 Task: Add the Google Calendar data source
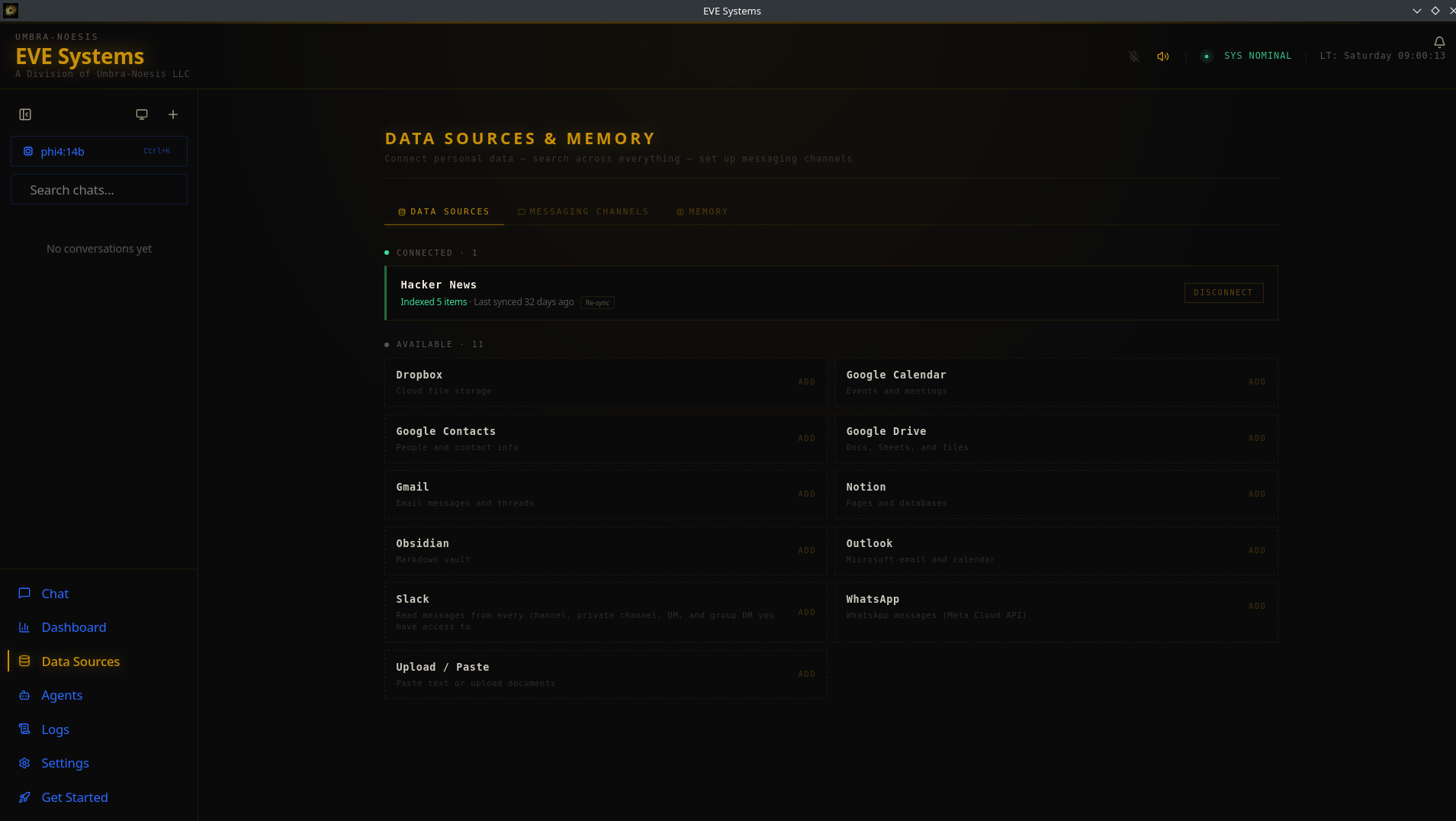pos(1257,382)
